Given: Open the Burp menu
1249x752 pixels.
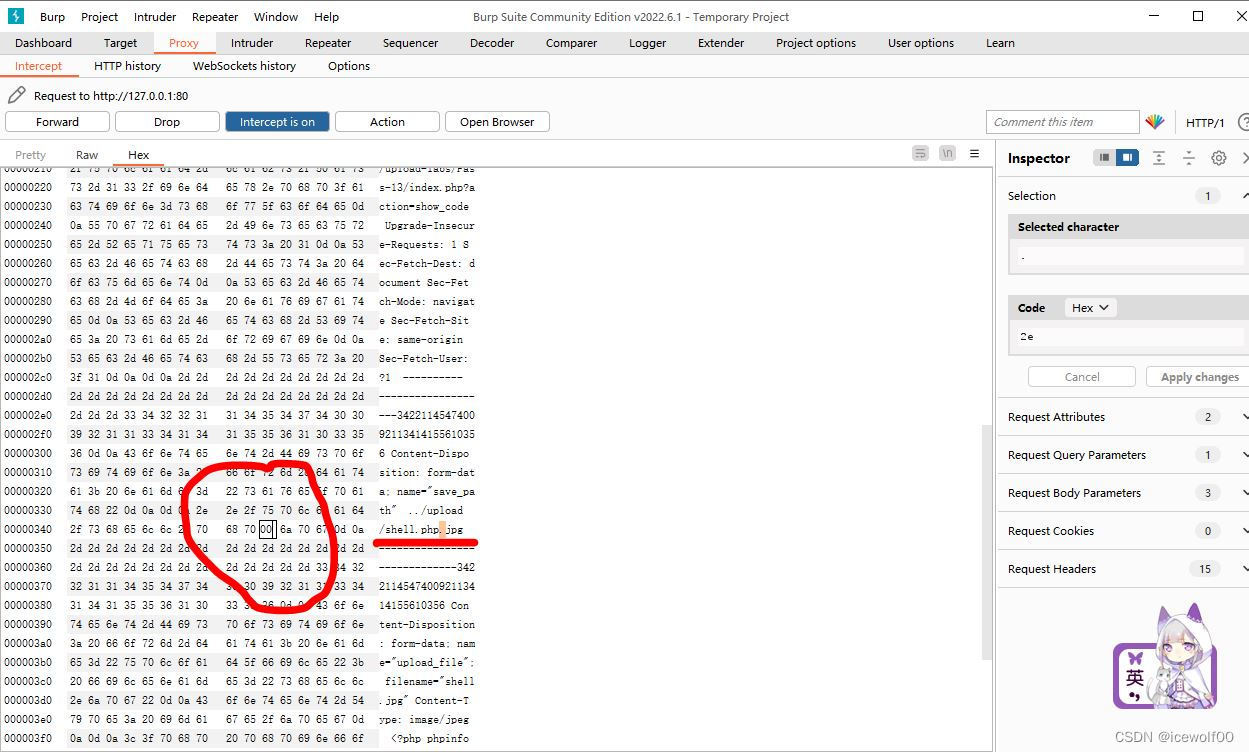Looking at the screenshot, I should (52, 17).
